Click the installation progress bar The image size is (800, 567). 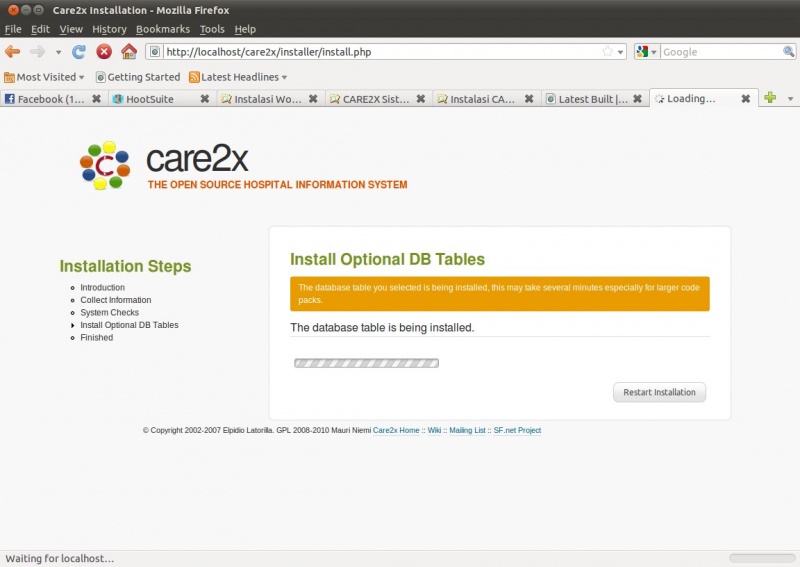tap(366, 362)
